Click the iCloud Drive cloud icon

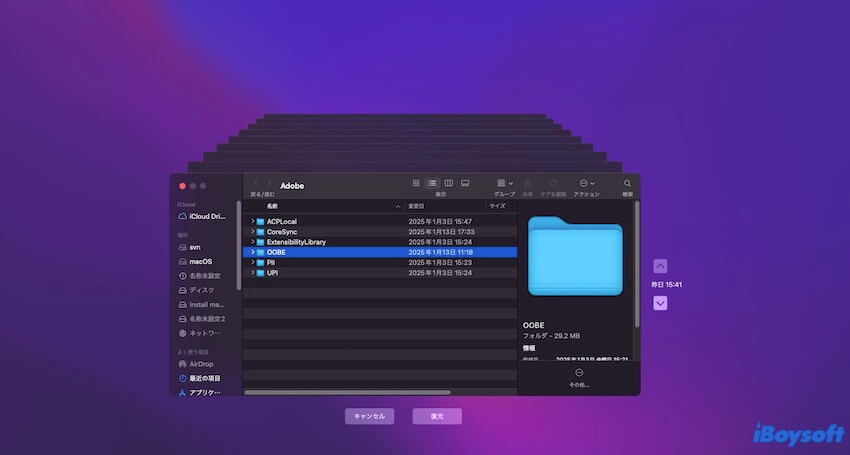click(x=183, y=216)
